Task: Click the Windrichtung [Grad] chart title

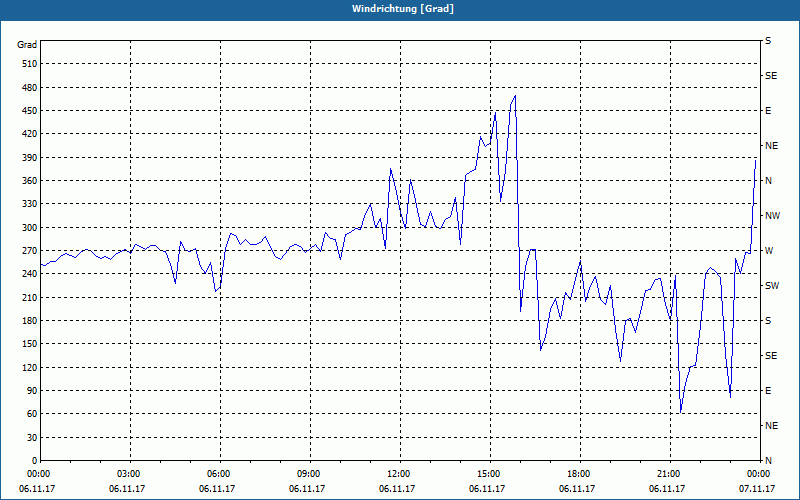Action: pyautogui.click(x=403, y=9)
